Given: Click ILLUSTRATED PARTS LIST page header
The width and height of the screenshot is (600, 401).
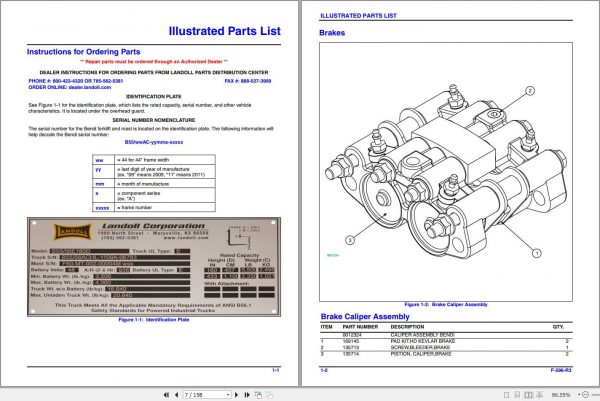Looking at the screenshot, I should coord(358,16).
